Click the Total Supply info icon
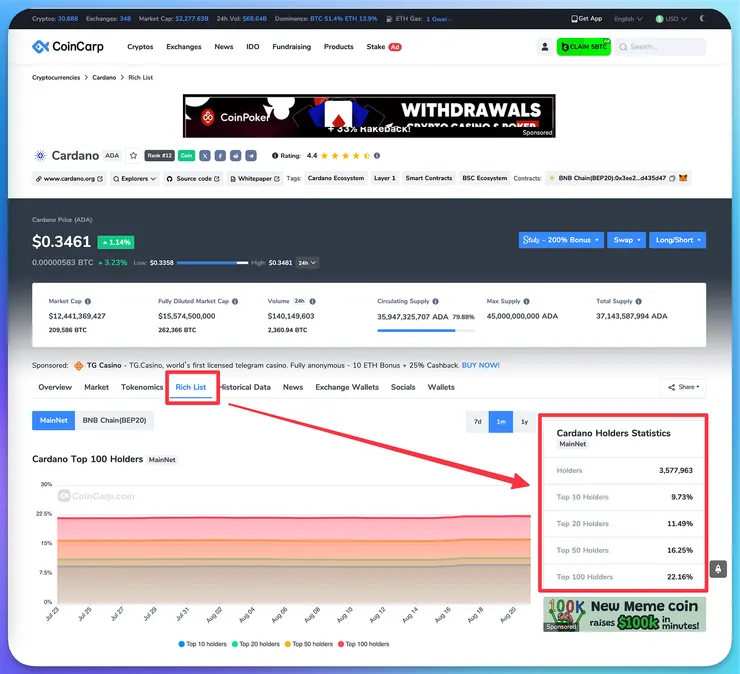Image resolution: width=740 pixels, height=674 pixels. [x=639, y=301]
